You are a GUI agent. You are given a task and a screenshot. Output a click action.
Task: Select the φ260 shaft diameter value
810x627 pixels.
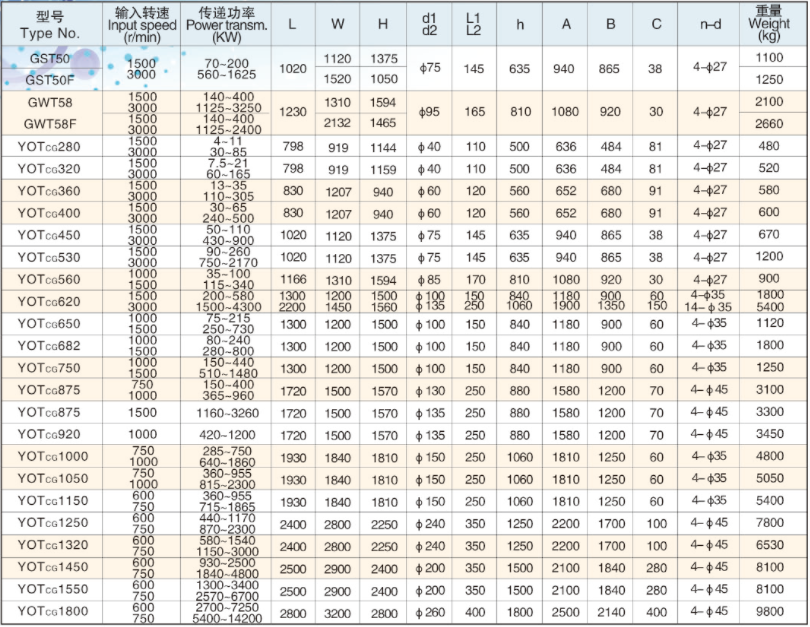430,613
